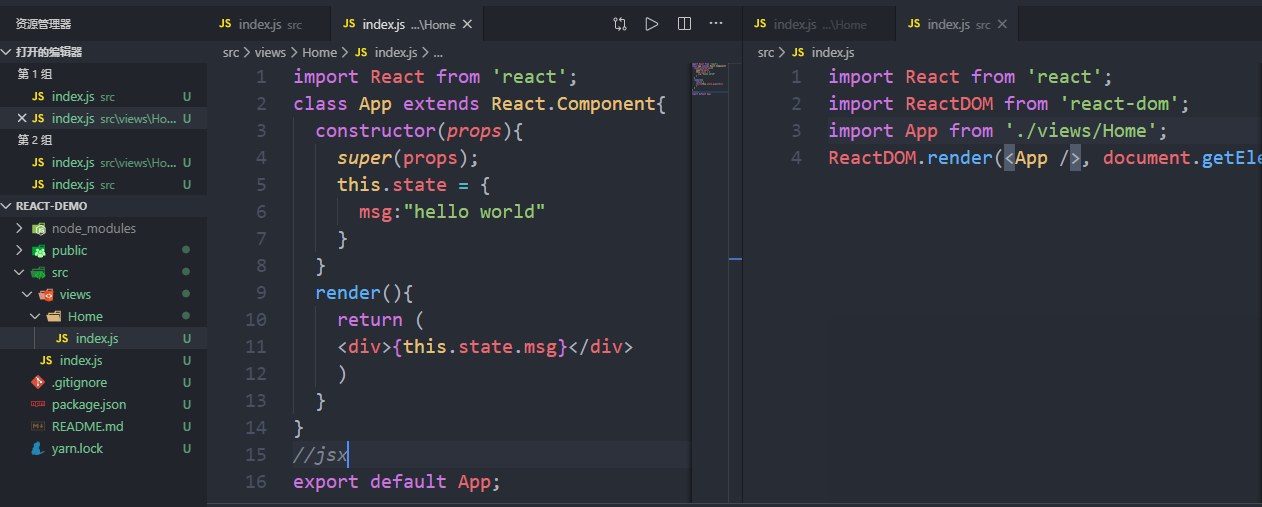Click the src breadcrumb in left editor
This screenshot has height=507, width=1262.
pyautogui.click(x=231, y=52)
